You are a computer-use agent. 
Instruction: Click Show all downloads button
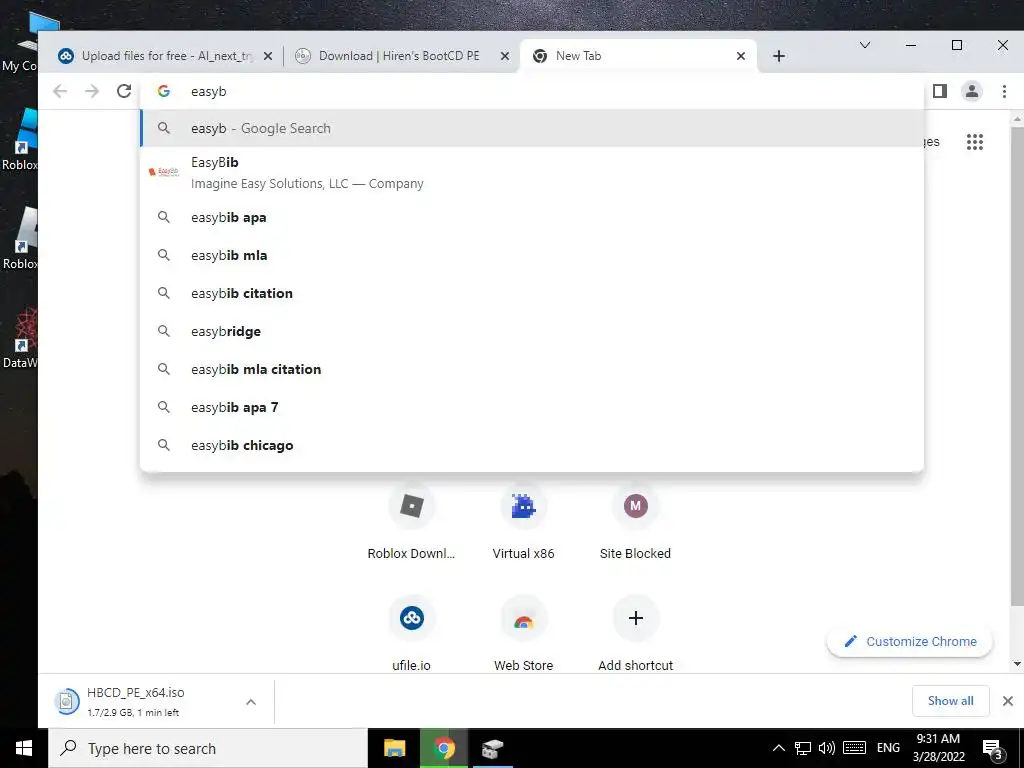[x=950, y=701]
